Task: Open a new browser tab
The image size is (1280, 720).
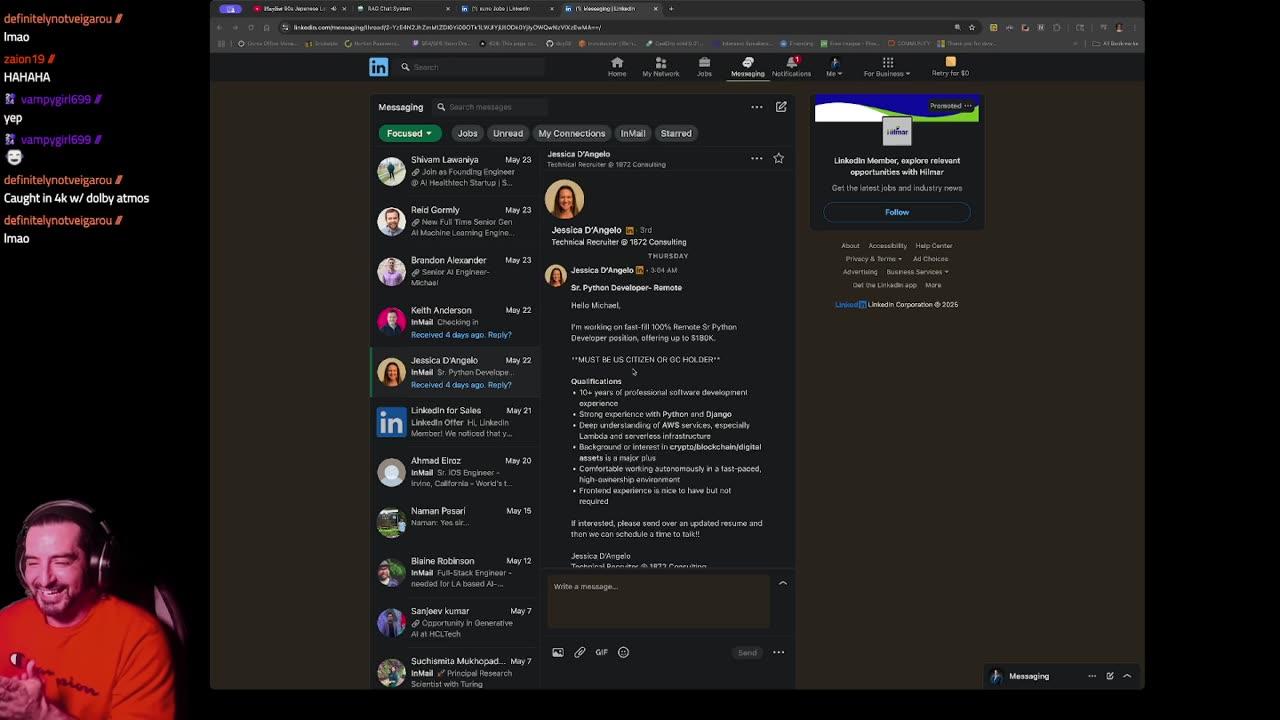Action: (671, 9)
